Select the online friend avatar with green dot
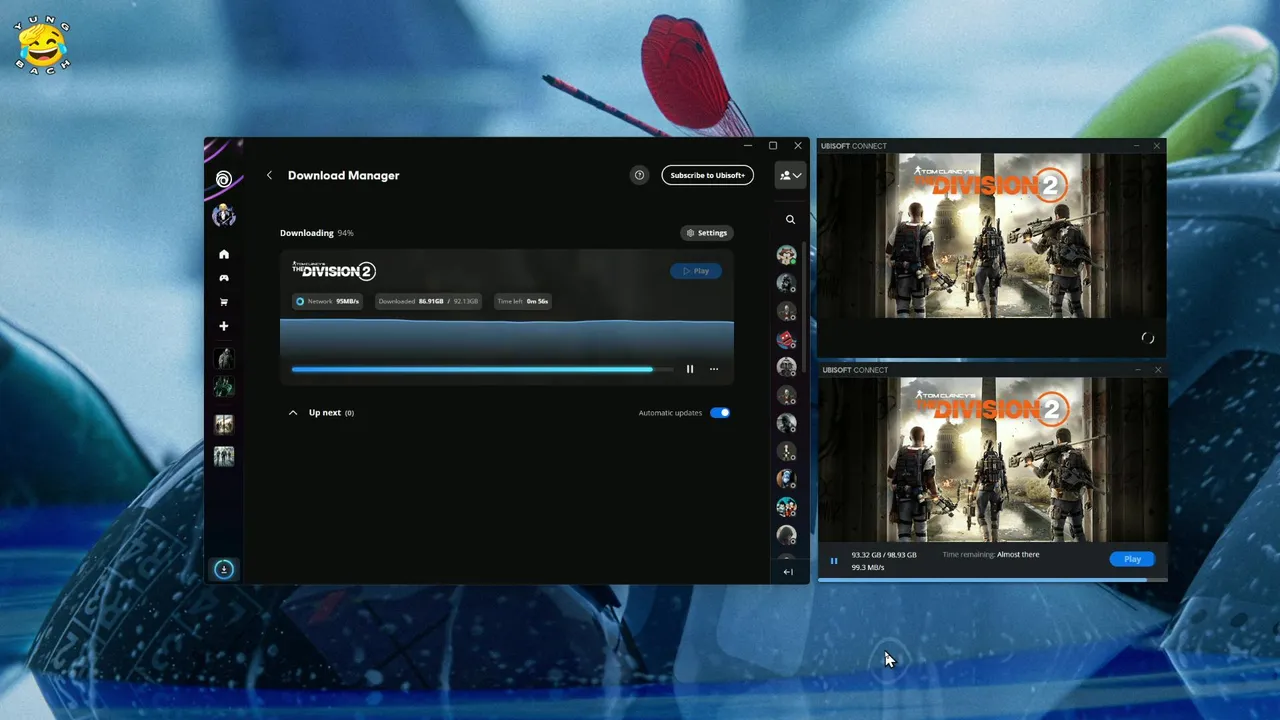1280x720 pixels. click(787, 255)
